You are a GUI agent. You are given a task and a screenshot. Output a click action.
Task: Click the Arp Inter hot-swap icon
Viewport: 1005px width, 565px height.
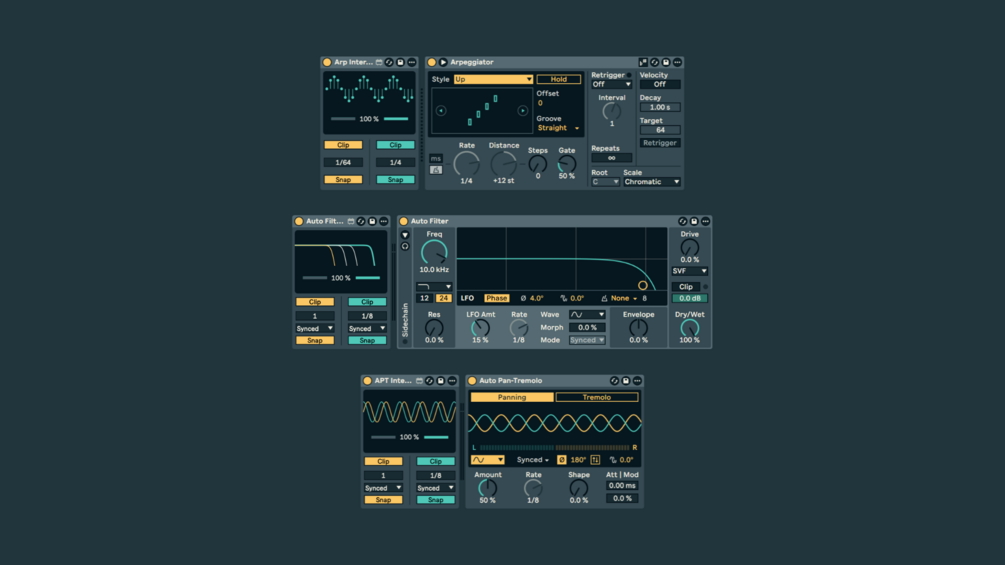(x=389, y=62)
